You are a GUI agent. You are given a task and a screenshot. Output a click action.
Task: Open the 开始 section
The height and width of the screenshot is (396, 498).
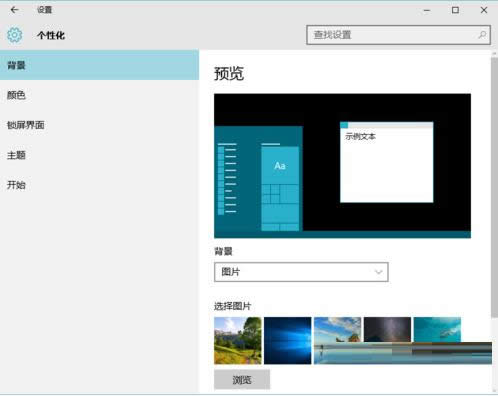pos(99,185)
